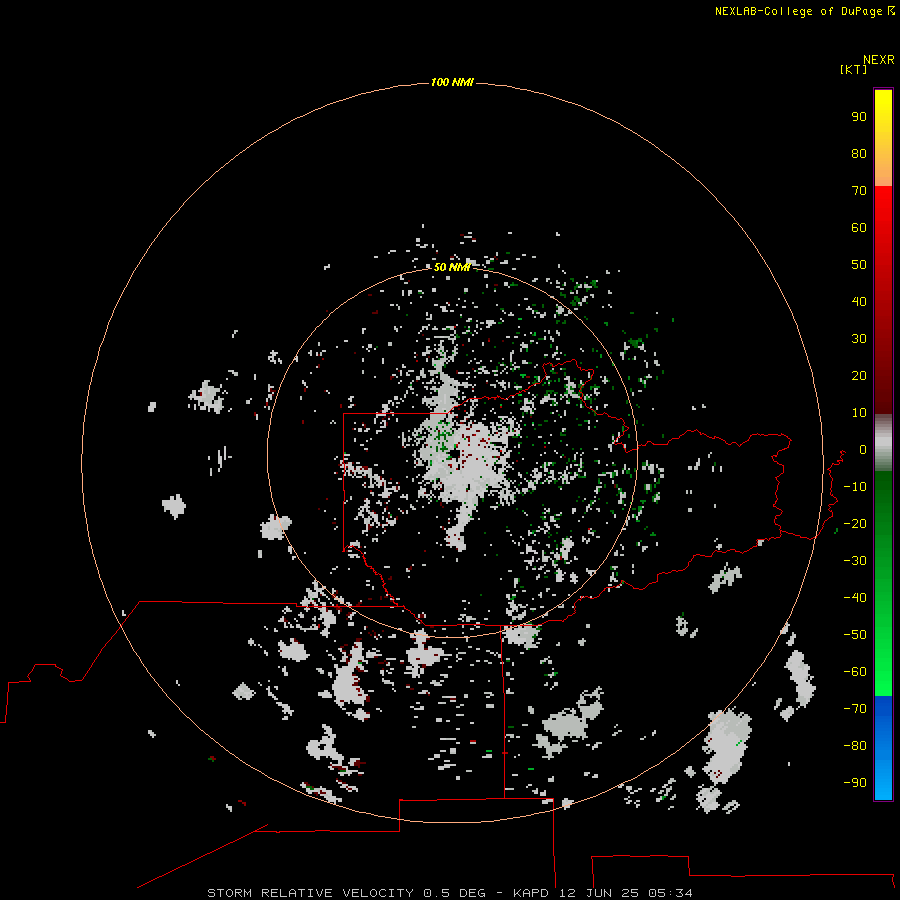This screenshot has height=900, width=900.
Task: Click the 10 value on velocity scale
Action: coord(859,413)
